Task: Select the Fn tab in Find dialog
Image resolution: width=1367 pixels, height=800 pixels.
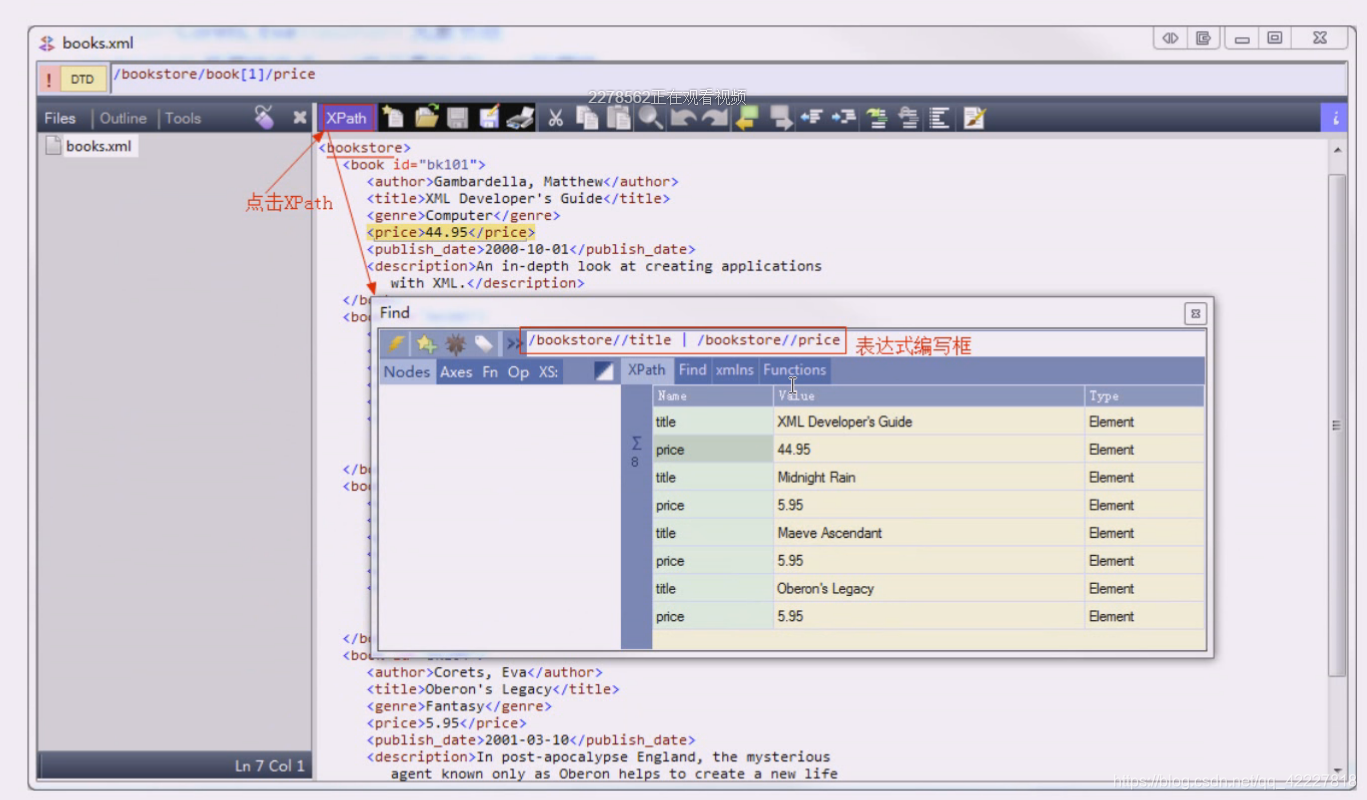Action: (490, 372)
